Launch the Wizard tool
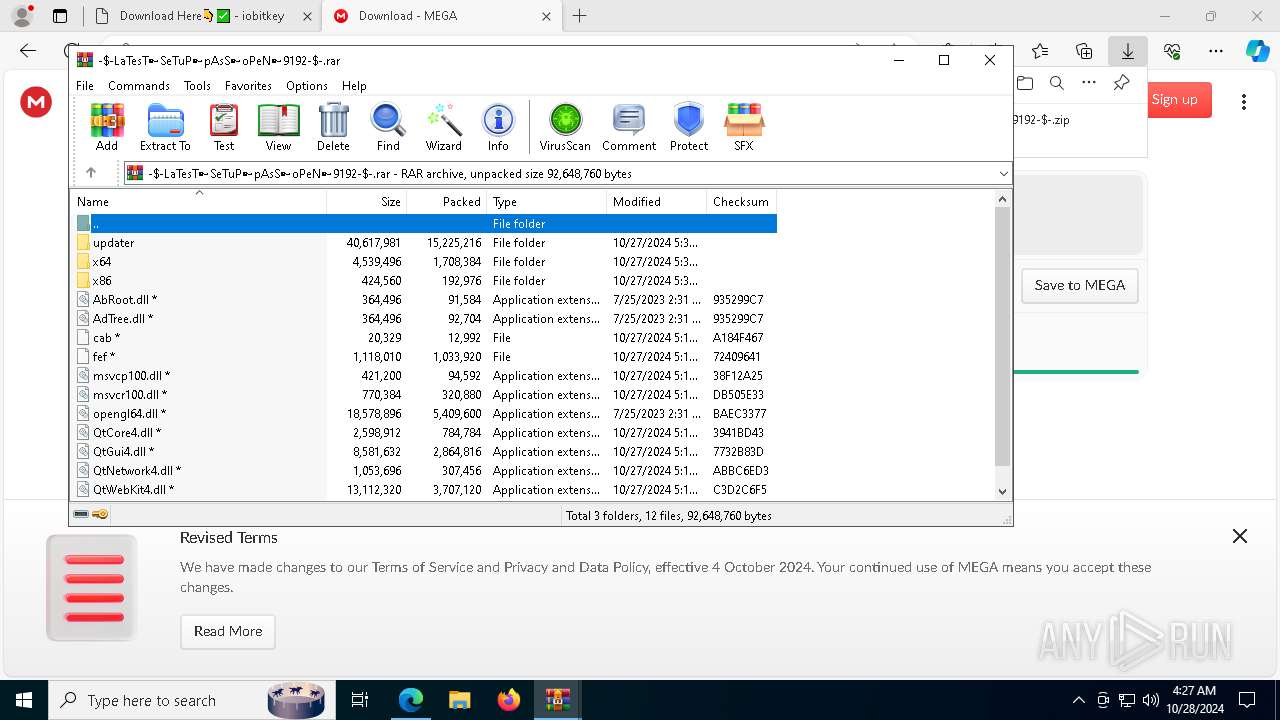 click(x=443, y=127)
